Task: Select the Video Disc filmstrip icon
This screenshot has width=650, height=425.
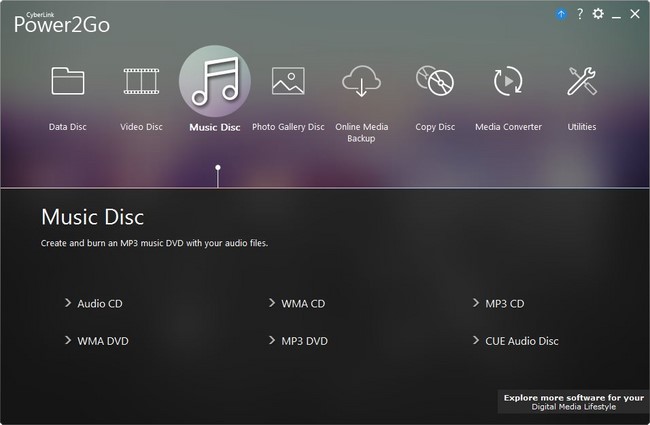Action: [141, 81]
